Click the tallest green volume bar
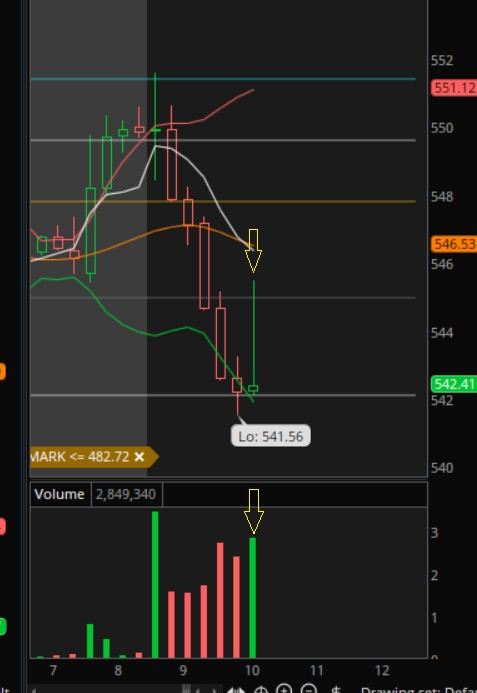477x693 pixels. tap(155, 584)
